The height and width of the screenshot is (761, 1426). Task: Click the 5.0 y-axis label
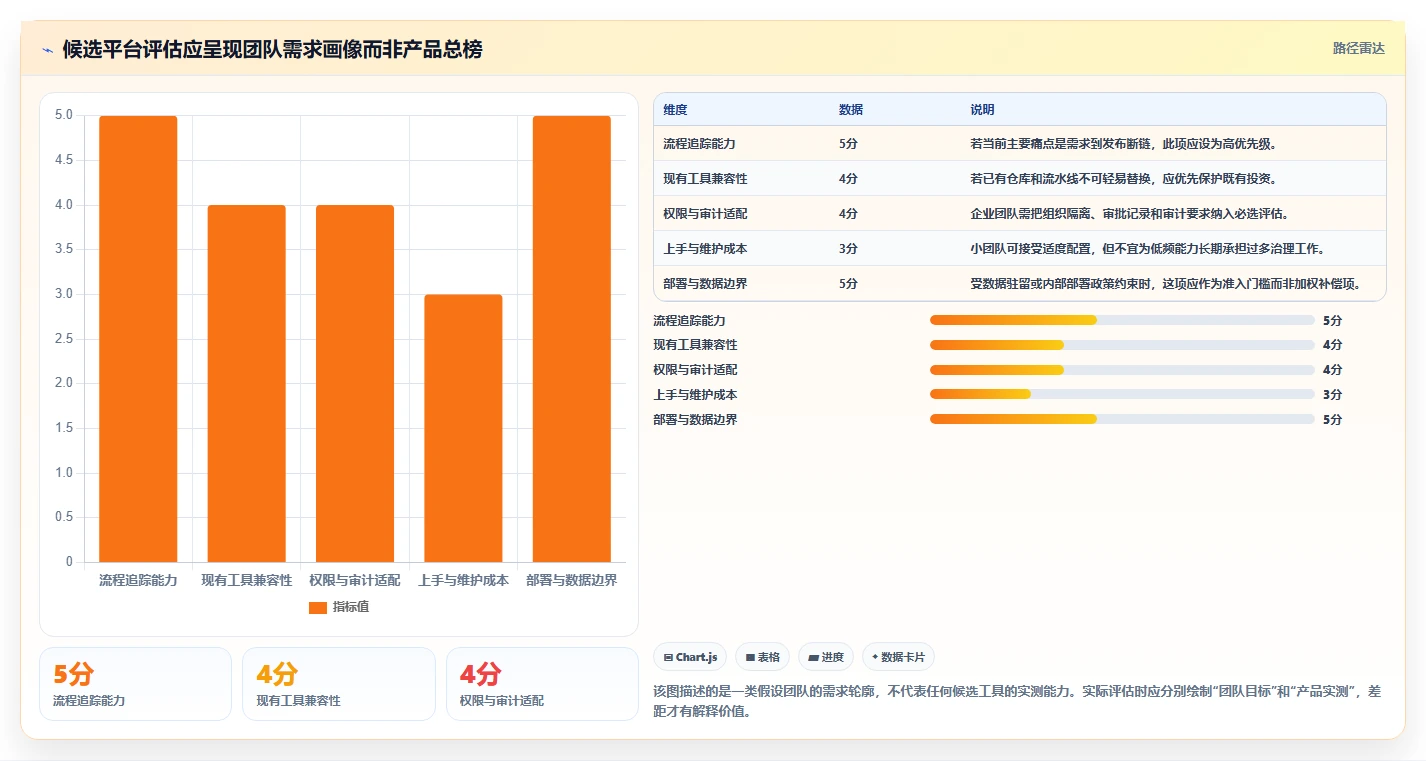pyautogui.click(x=64, y=115)
